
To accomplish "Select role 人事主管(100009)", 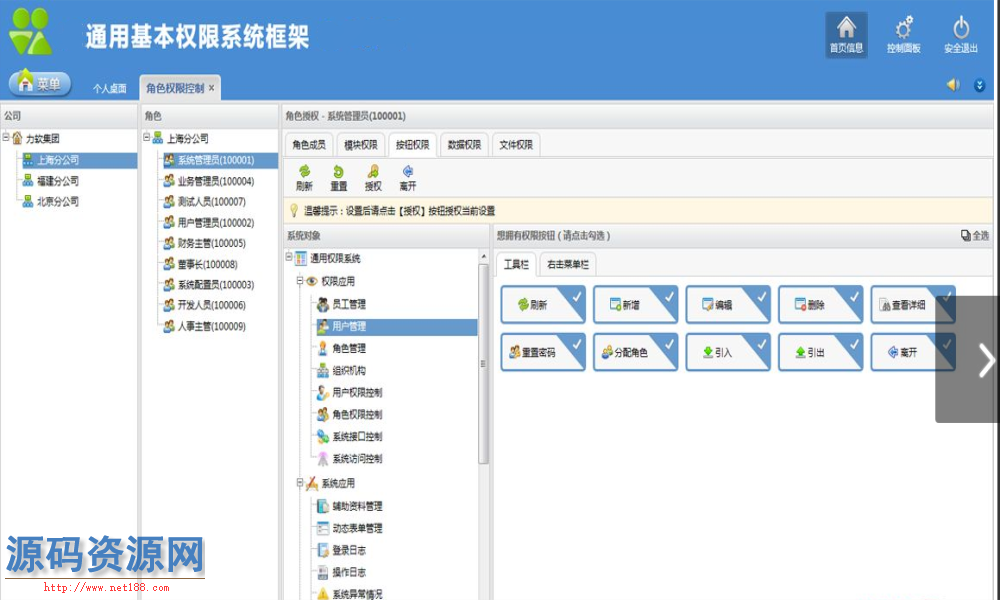I will (211, 326).
